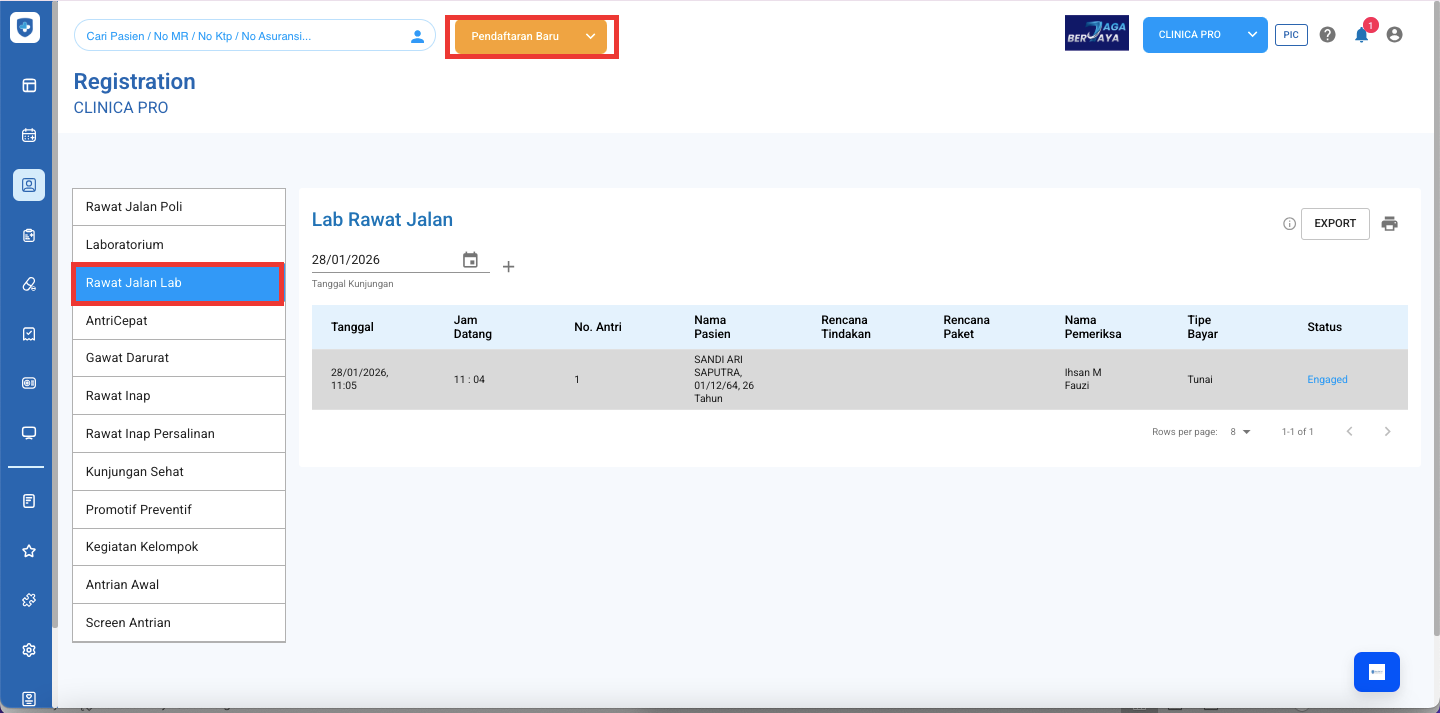Screen dimensions: 1440x713
Task: Open the user account profile icon
Action: pos(1394,35)
